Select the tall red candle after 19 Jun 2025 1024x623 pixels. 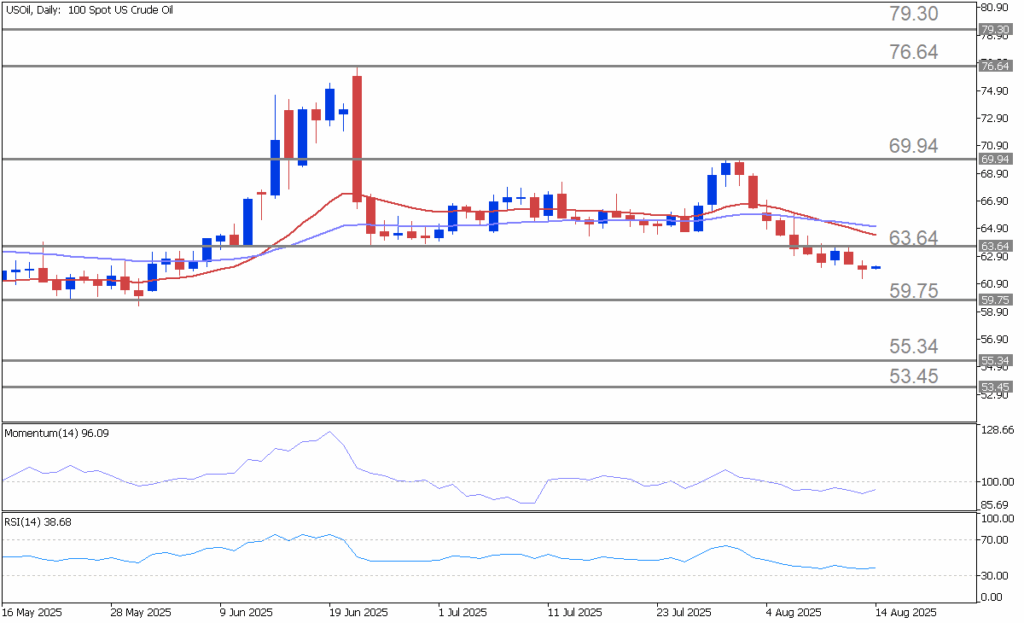[x=357, y=138]
